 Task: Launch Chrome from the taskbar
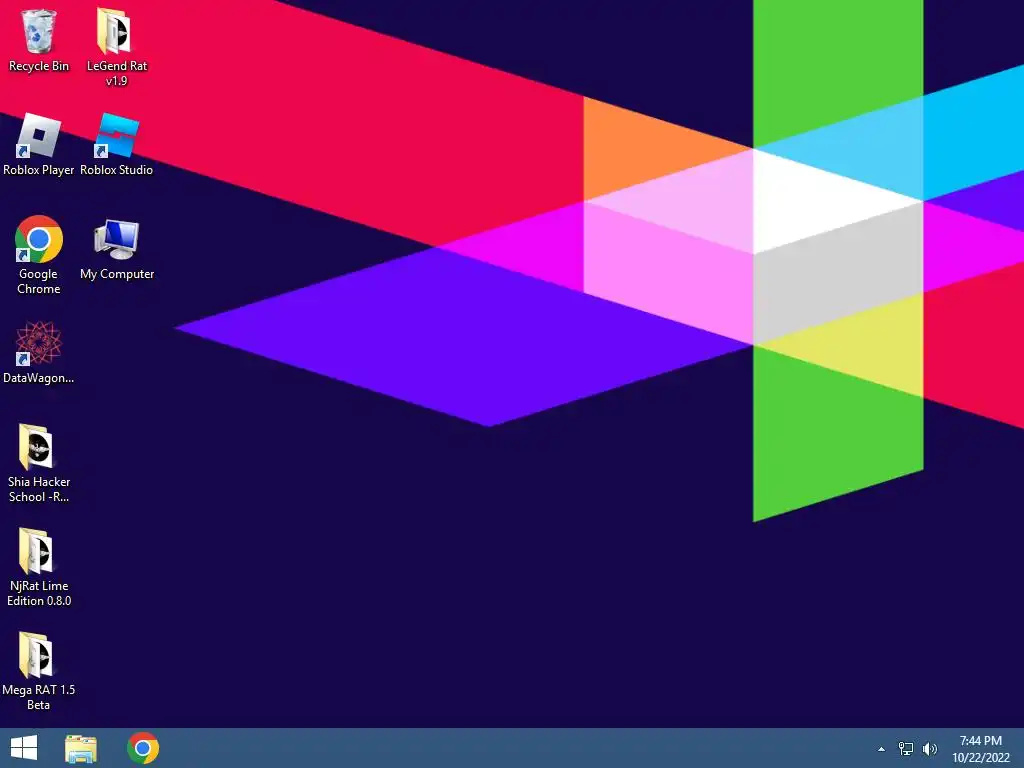143,748
